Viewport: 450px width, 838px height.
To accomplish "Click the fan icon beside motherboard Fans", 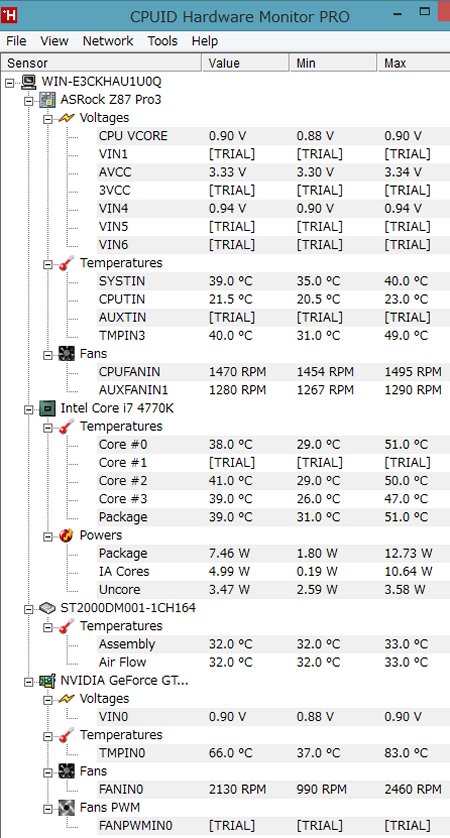I will click(66, 353).
